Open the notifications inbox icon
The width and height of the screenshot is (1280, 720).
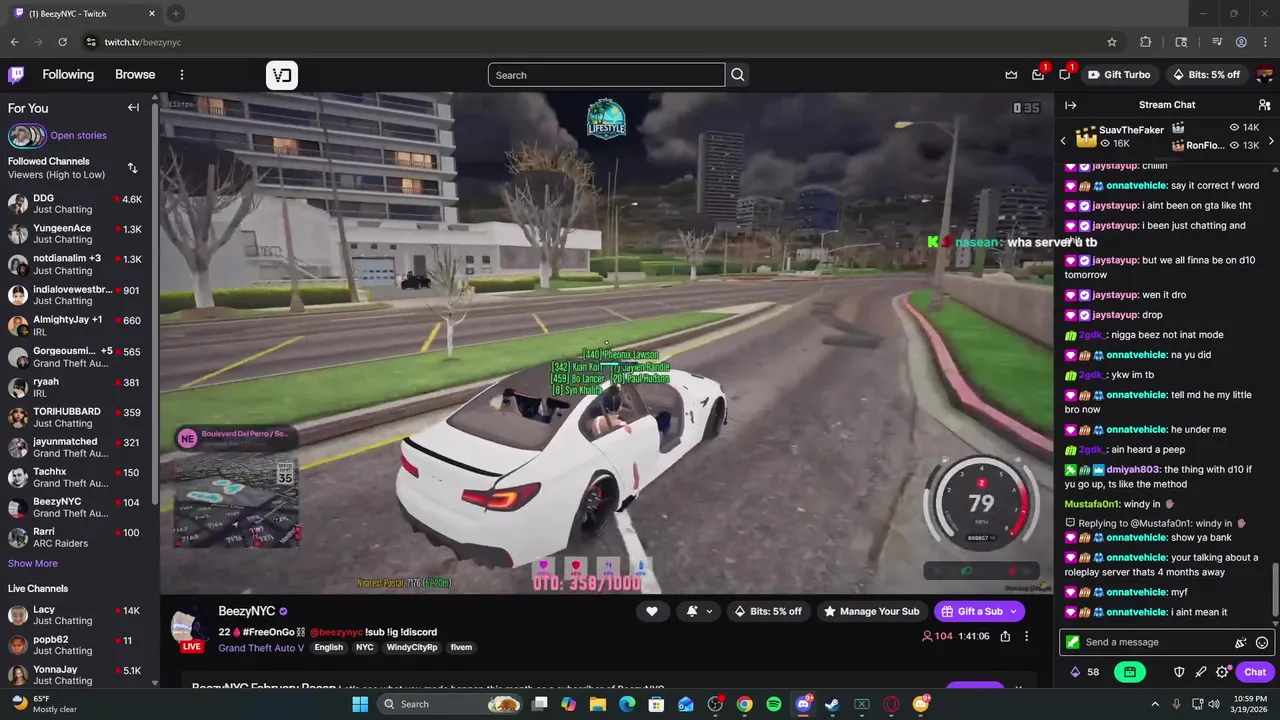1038,75
